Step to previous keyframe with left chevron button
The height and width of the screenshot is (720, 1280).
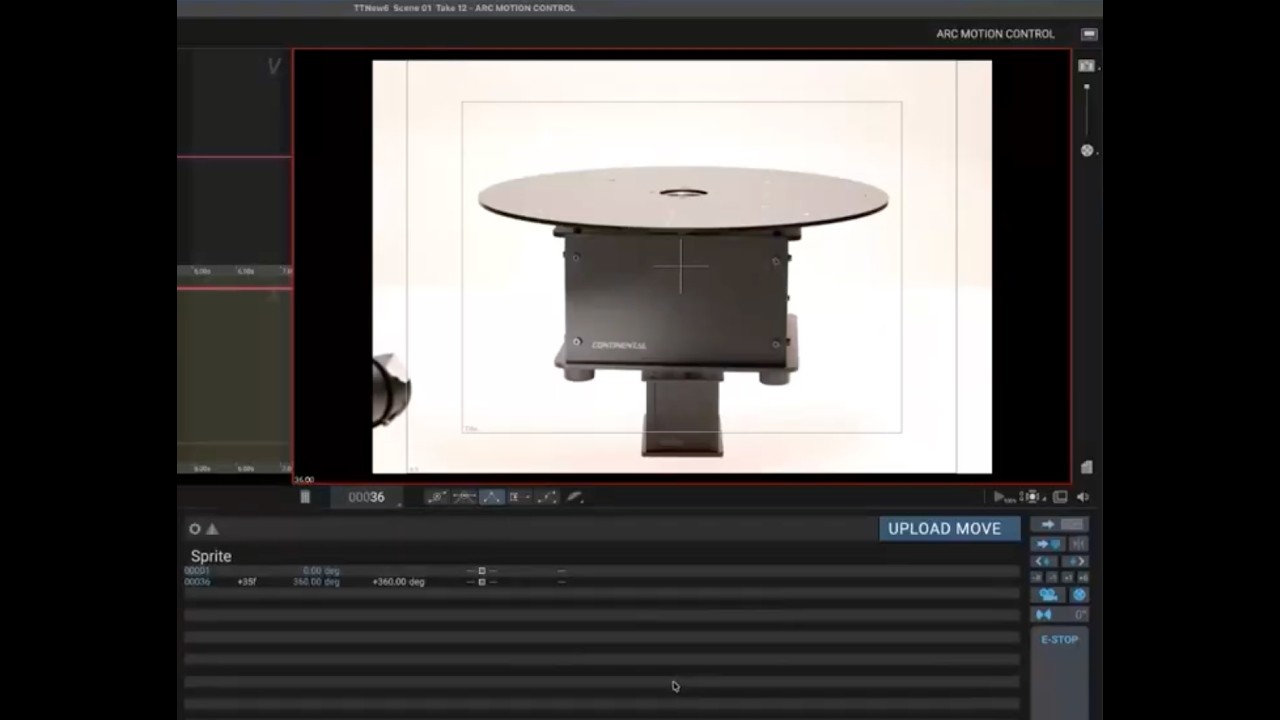pos(1044,562)
